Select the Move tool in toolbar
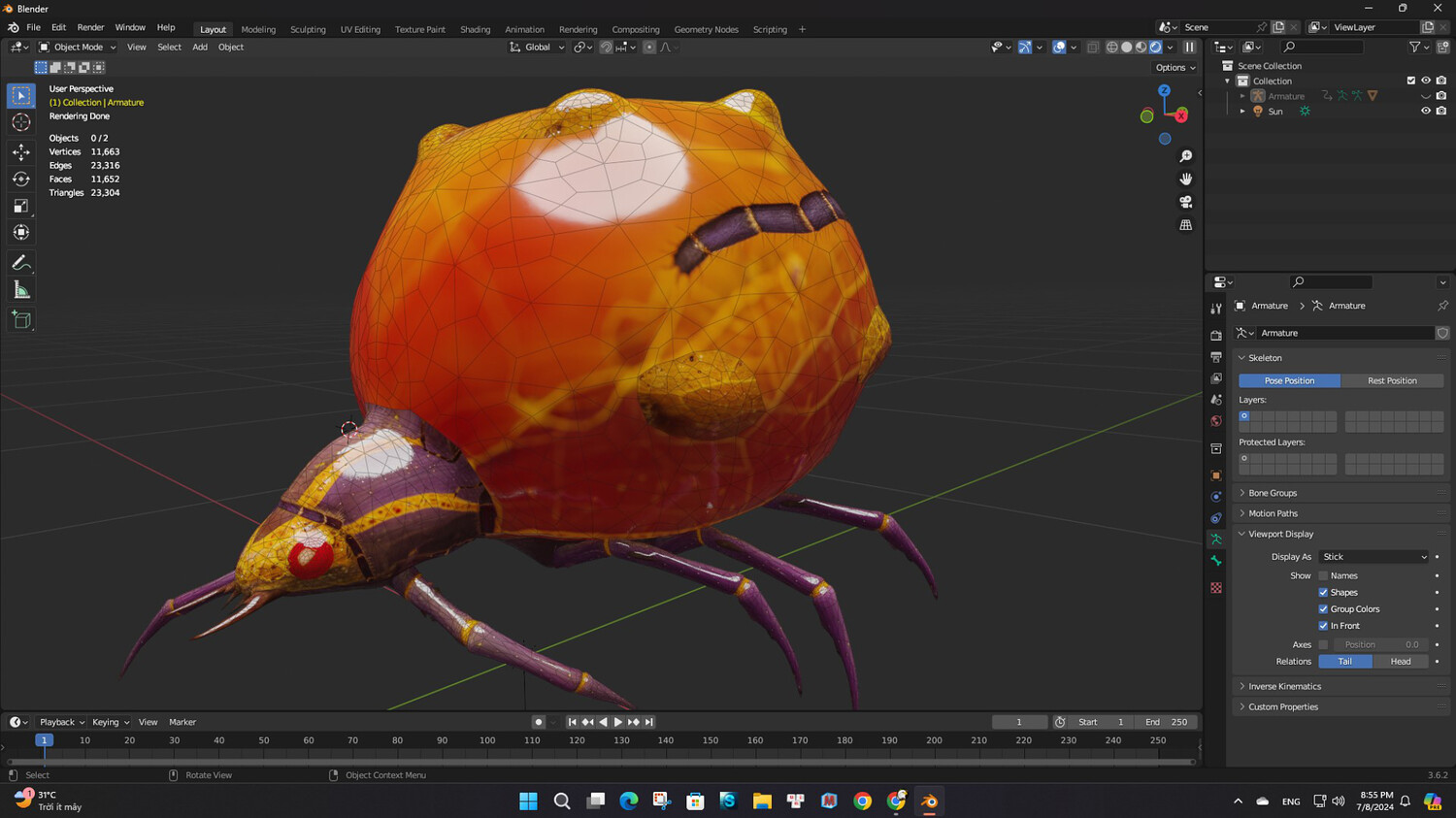Image resolution: width=1456 pixels, height=818 pixels. (x=21, y=151)
